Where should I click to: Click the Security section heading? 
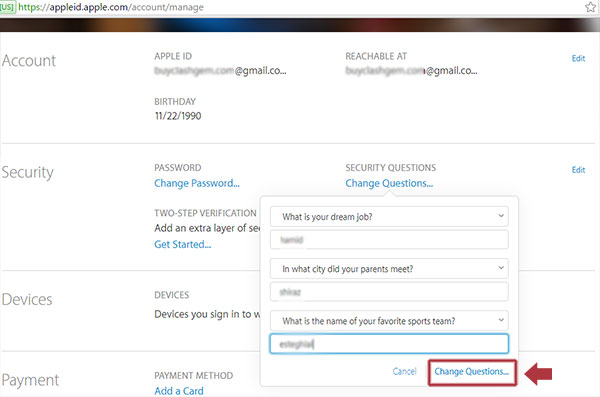click(28, 172)
